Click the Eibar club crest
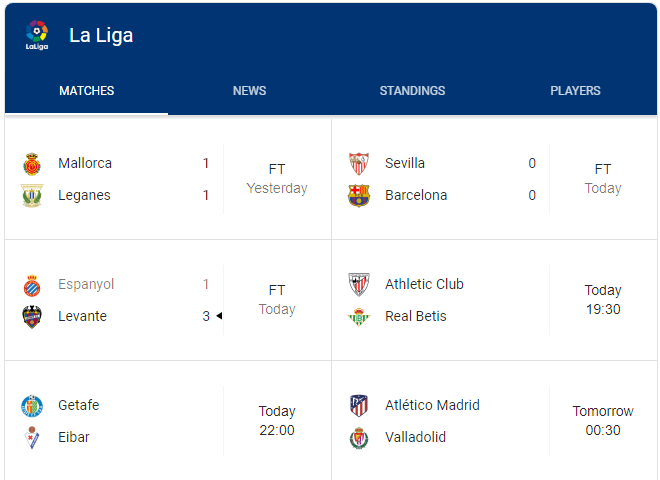This screenshot has height=480, width=660. (32, 438)
